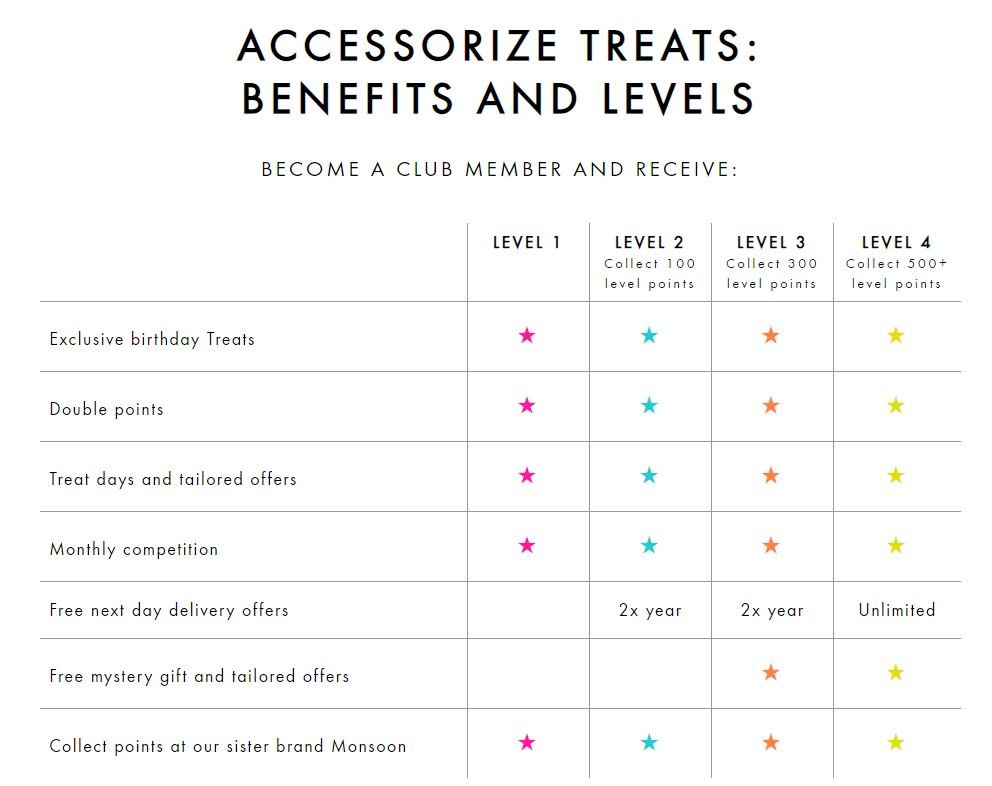Click pink star for Monsoon points row
The width and height of the screenshot is (992, 786).
pyautogui.click(x=527, y=742)
